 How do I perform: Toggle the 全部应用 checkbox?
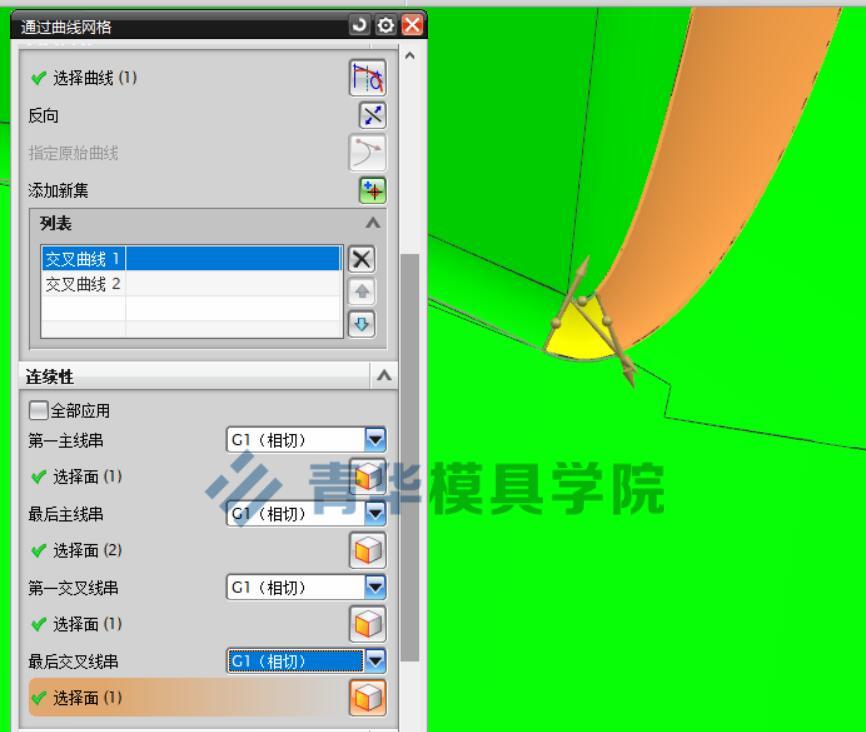38,410
